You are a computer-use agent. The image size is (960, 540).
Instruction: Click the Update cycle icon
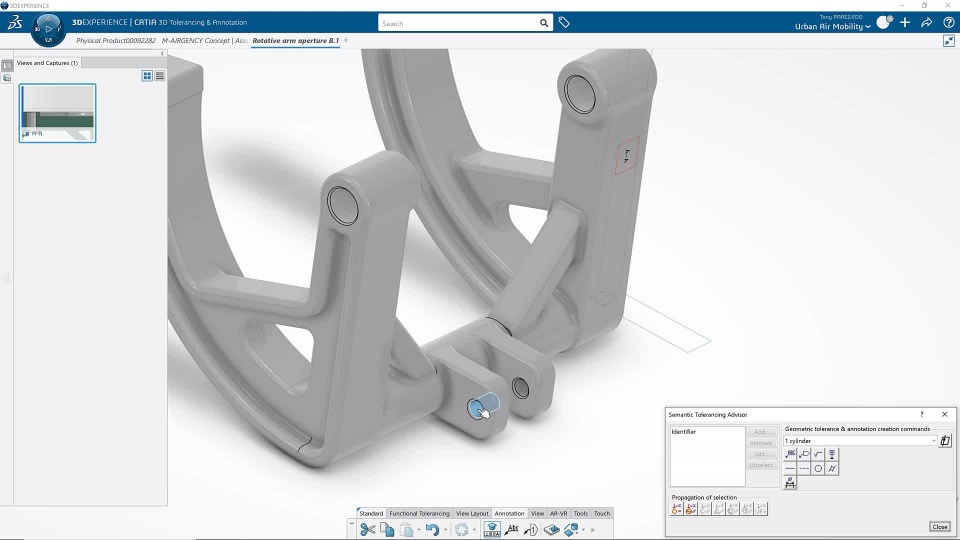pyautogui.click(x=462, y=530)
